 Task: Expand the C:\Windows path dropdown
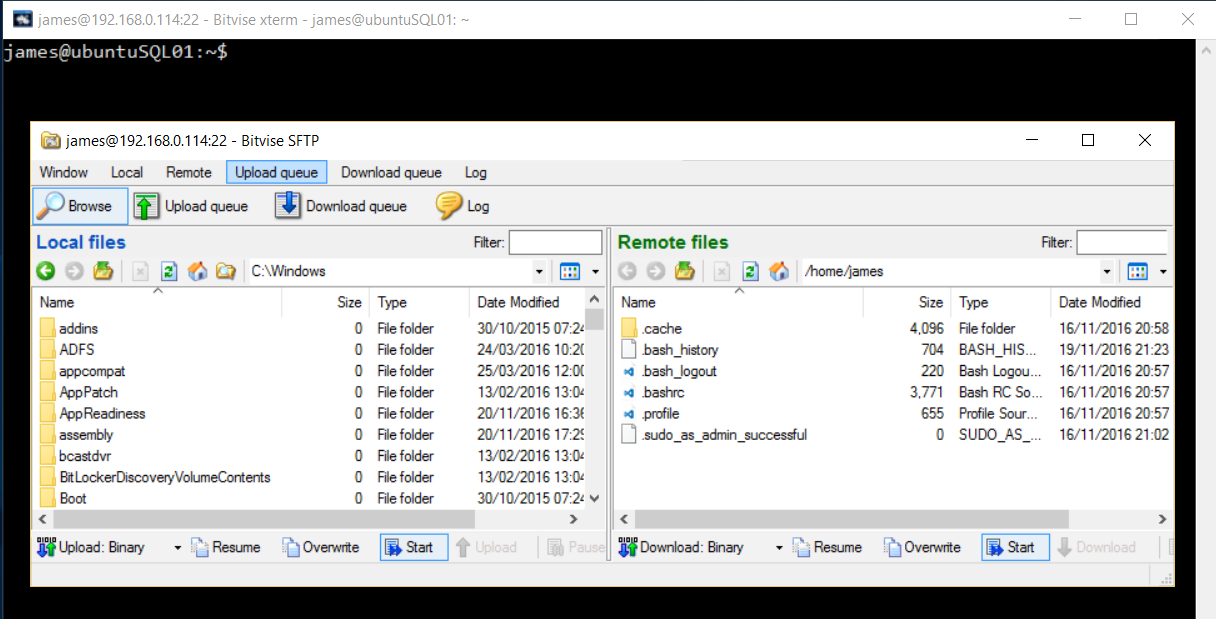click(x=539, y=271)
